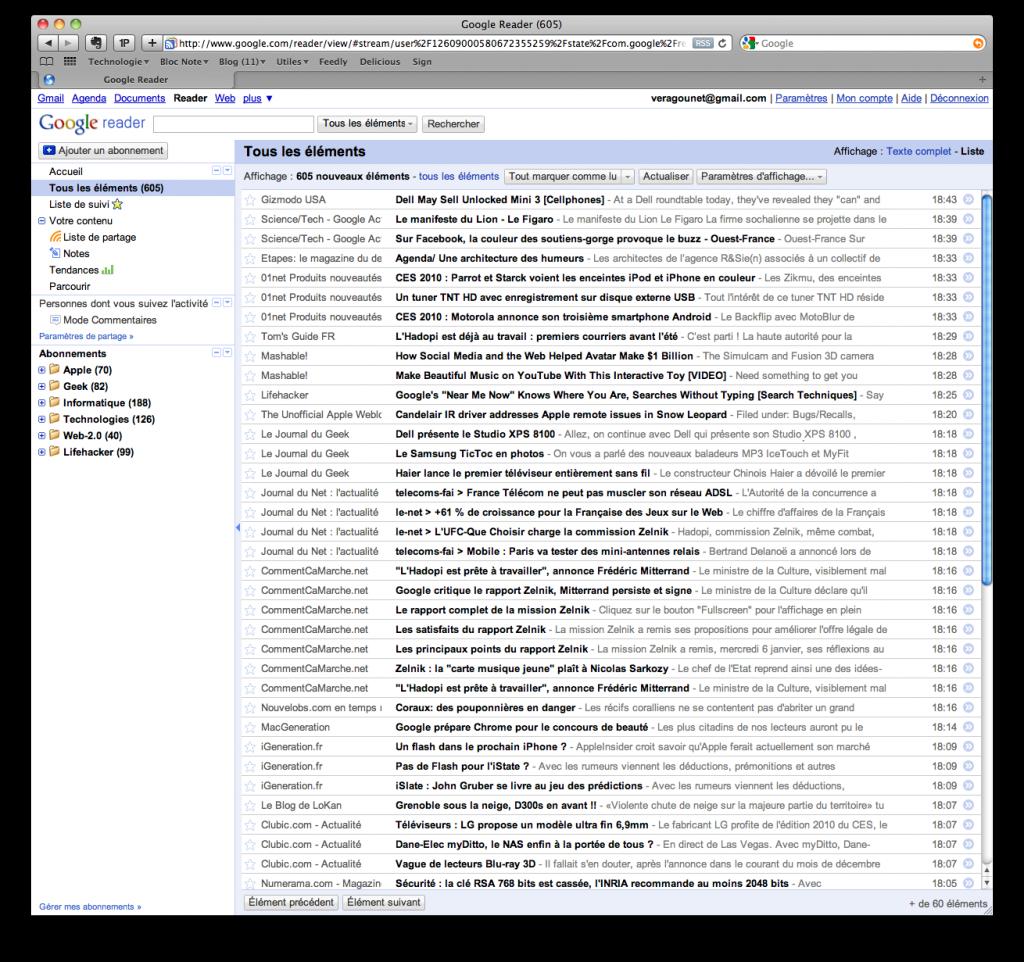The width and height of the screenshot is (1024, 962).
Task: Click the Notes sidebar icon
Action: point(56,253)
